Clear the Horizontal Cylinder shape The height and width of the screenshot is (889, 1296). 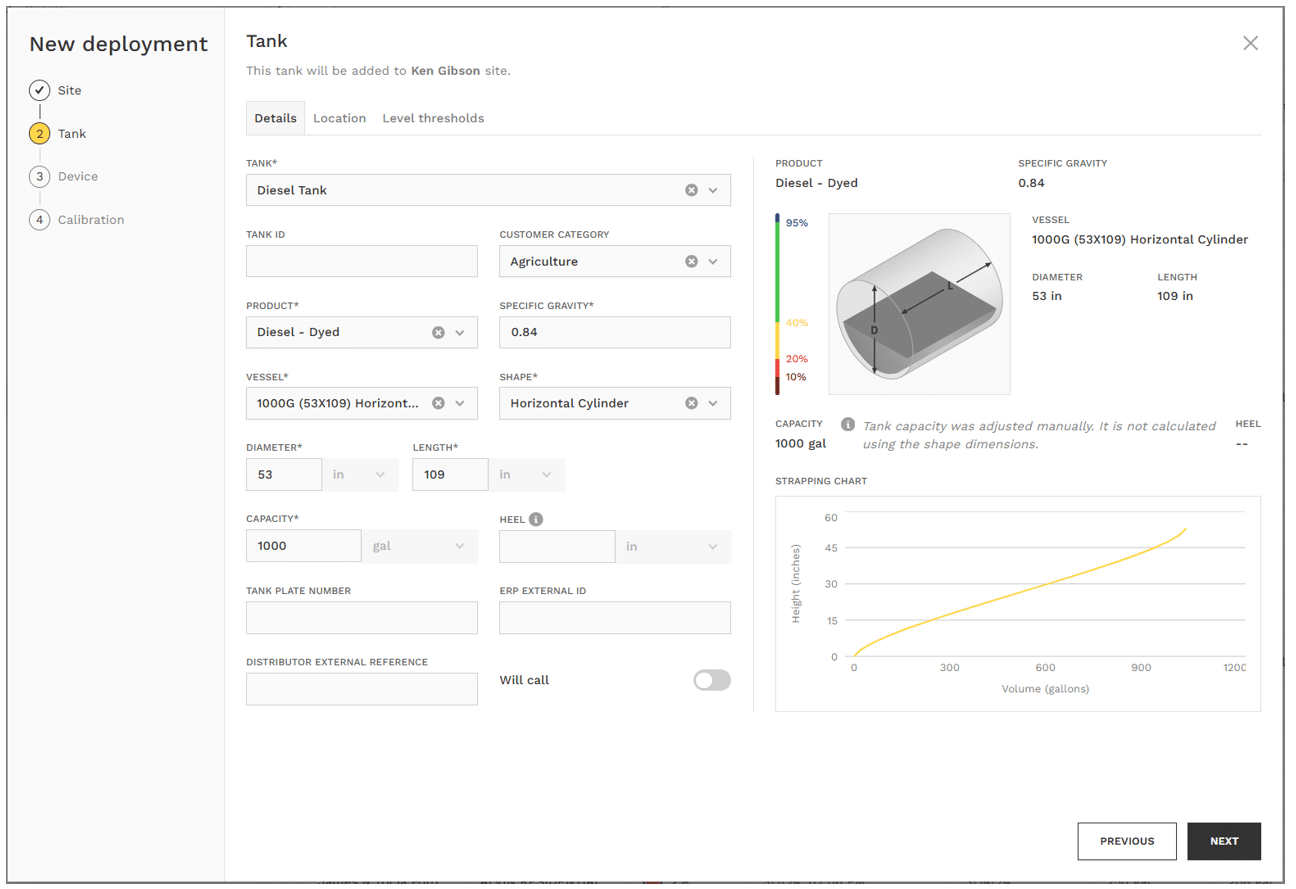tap(691, 403)
